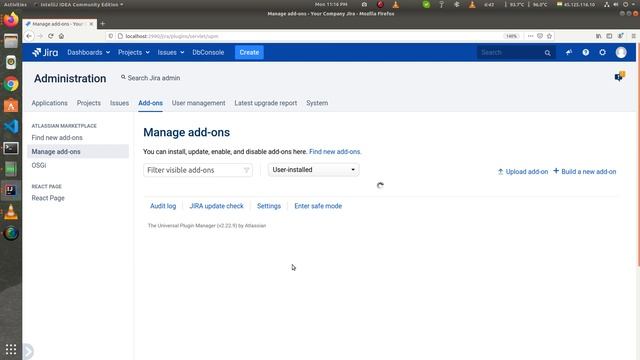The width and height of the screenshot is (640, 360).
Task: Open IntelliJ IDEA from the dock
Action: [x=11, y=191]
